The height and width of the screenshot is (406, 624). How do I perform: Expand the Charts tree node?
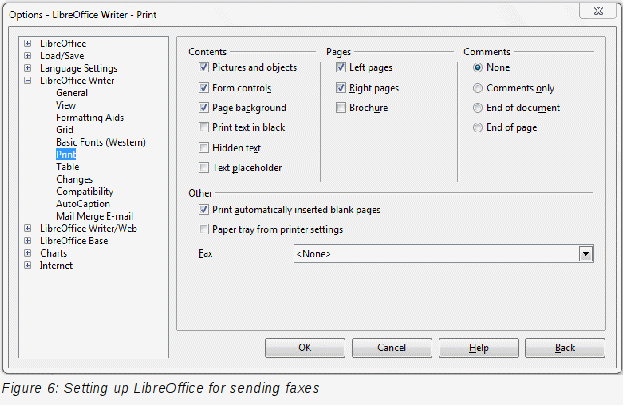click(x=27, y=253)
